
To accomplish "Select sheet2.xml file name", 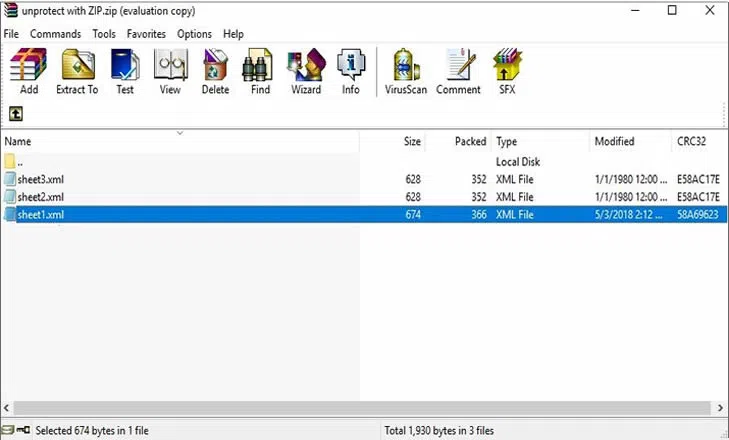I will [40, 197].
